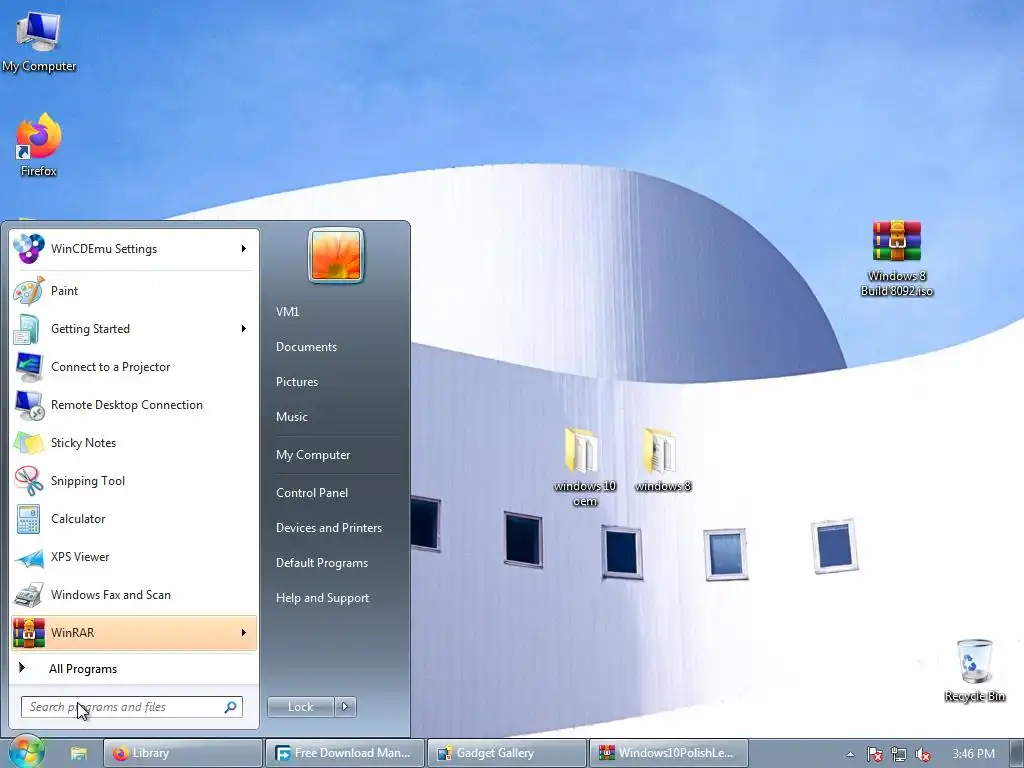Image resolution: width=1024 pixels, height=768 pixels.
Task: Switch to the Firefox Library taskbar window
Action: tap(183, 754)
